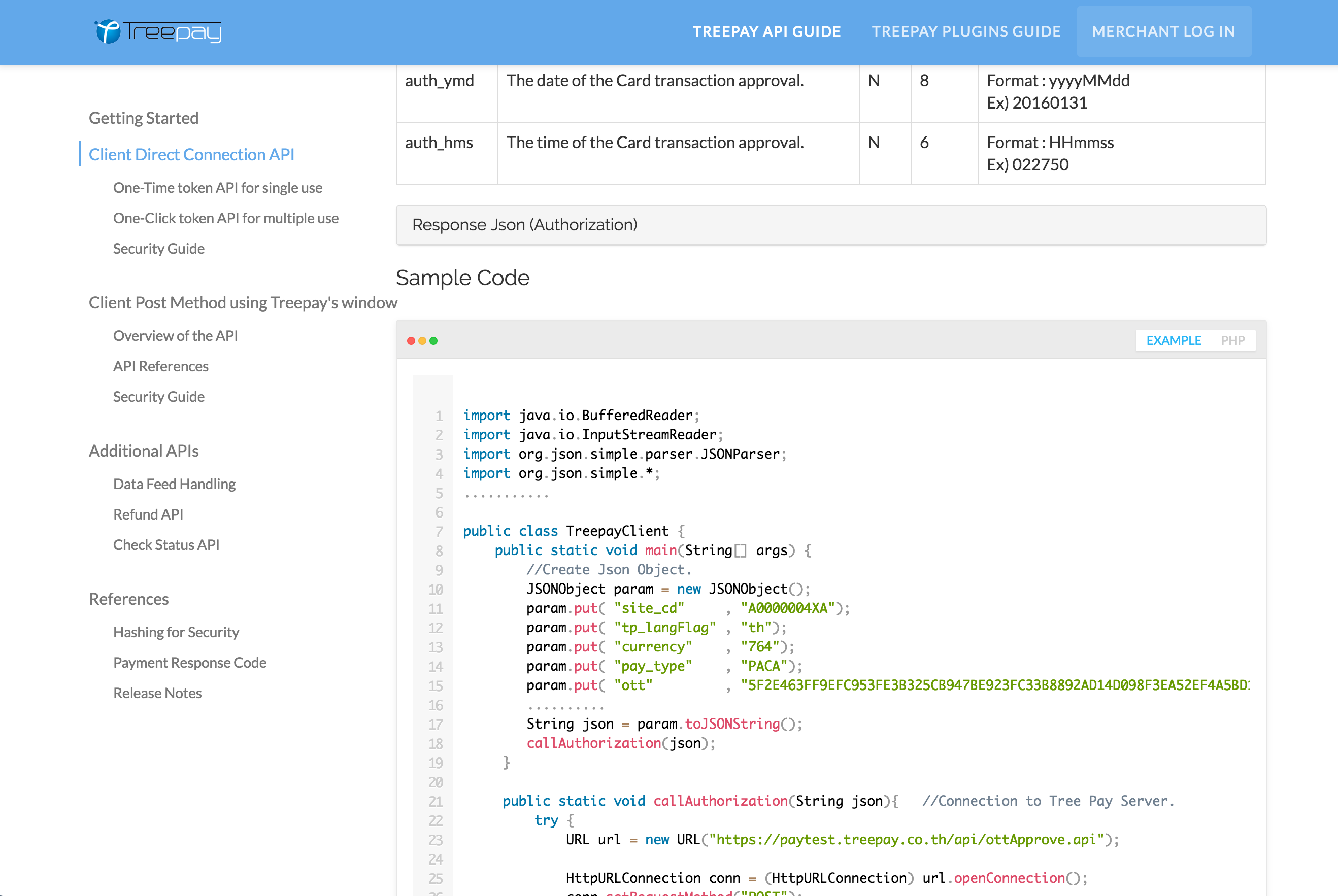Viewport: 1338px width, 896px height.
Task: Click the red dot in code window header
Action: pyautogui.click(x=411, y=341)
